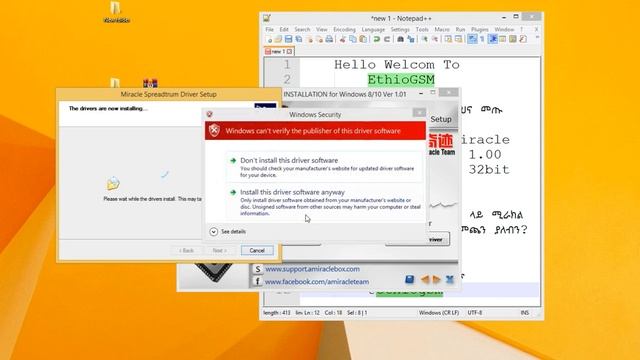This screenshot has height=360, width=640.
Task: Expand See details in Windows Security dialog
Action: 228,231
